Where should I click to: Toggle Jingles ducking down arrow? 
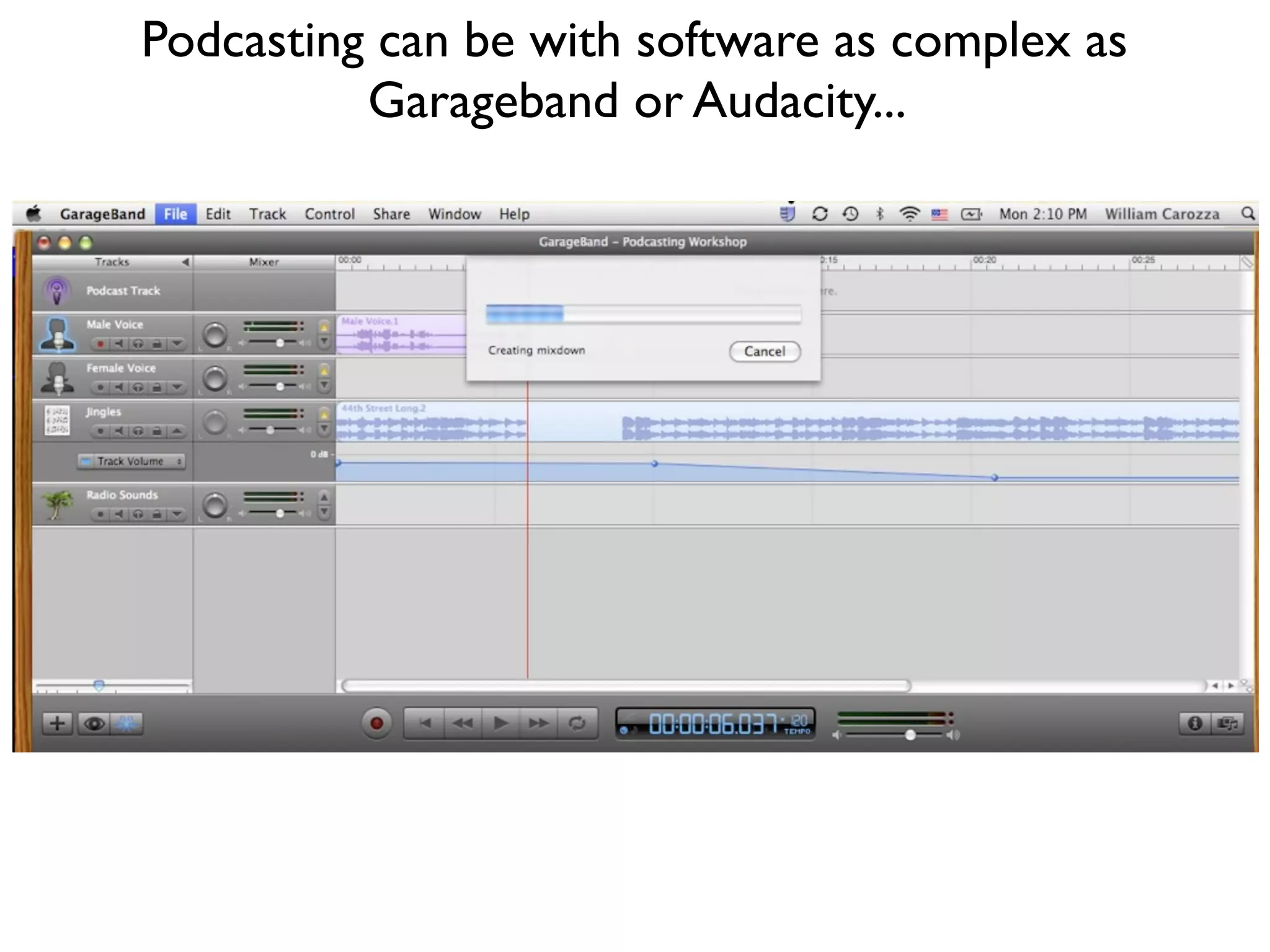coord(324,429)
